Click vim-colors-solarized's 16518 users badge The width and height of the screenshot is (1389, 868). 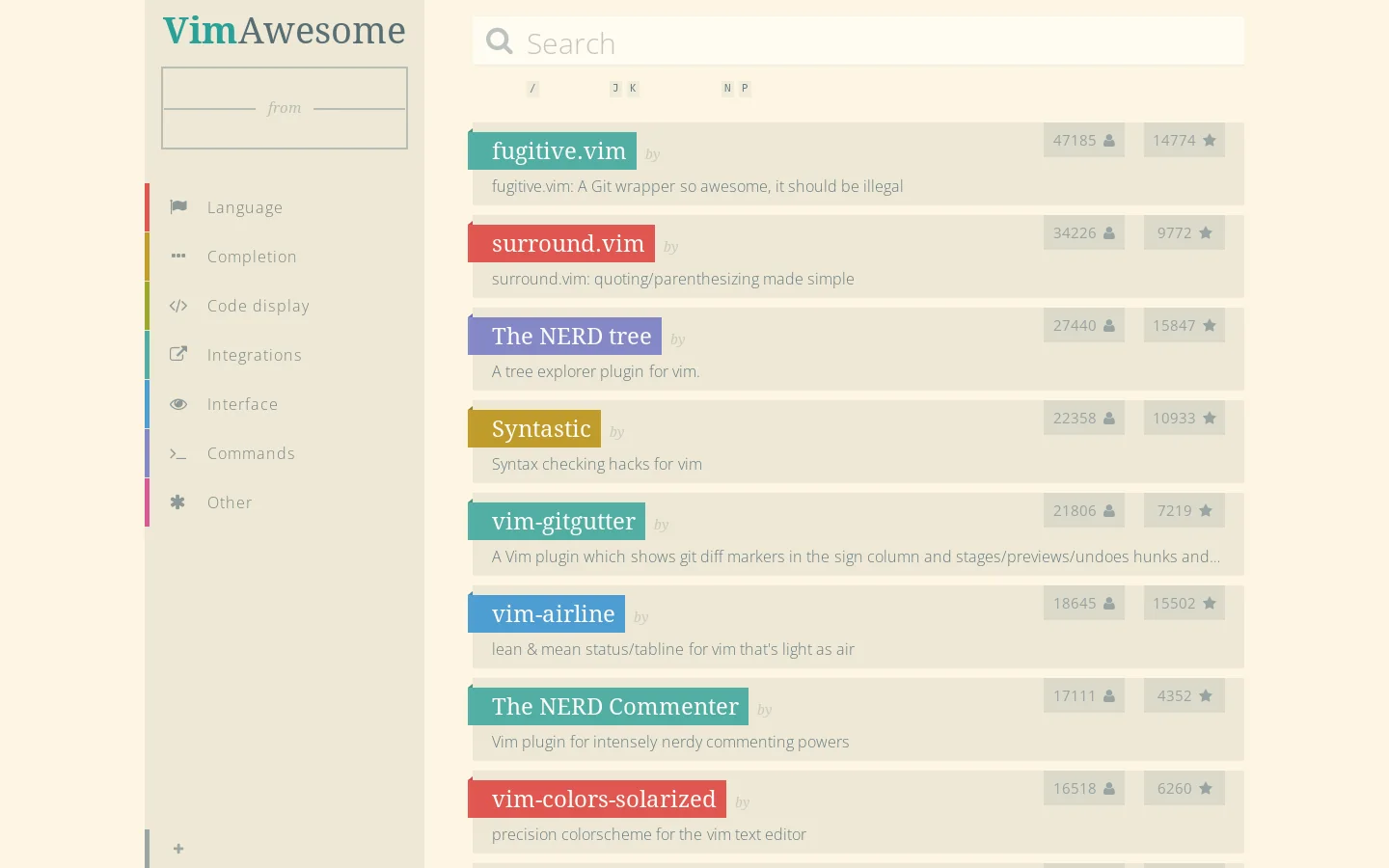(1084, 788)
